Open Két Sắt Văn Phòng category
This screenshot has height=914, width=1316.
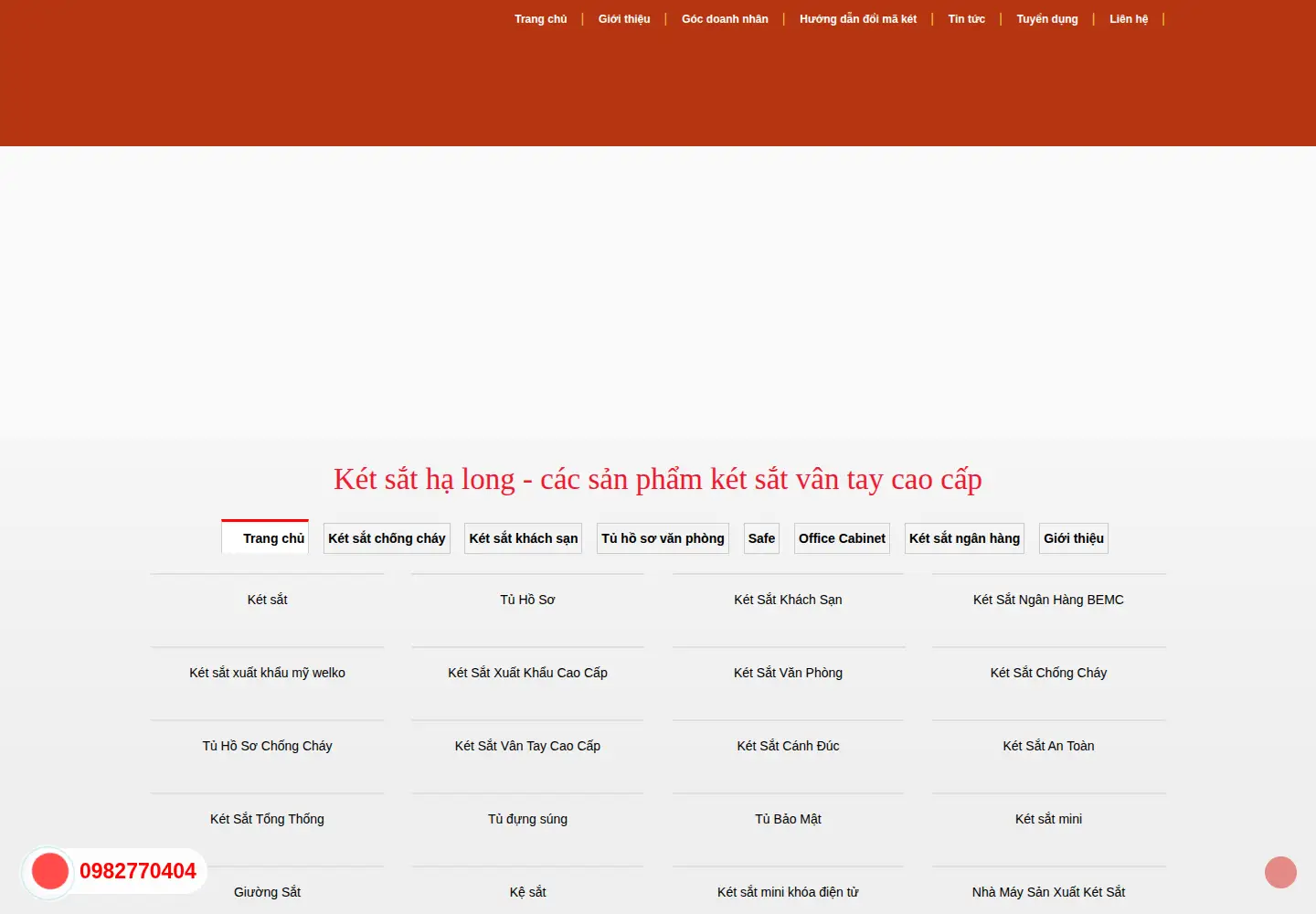click(788, 673)
